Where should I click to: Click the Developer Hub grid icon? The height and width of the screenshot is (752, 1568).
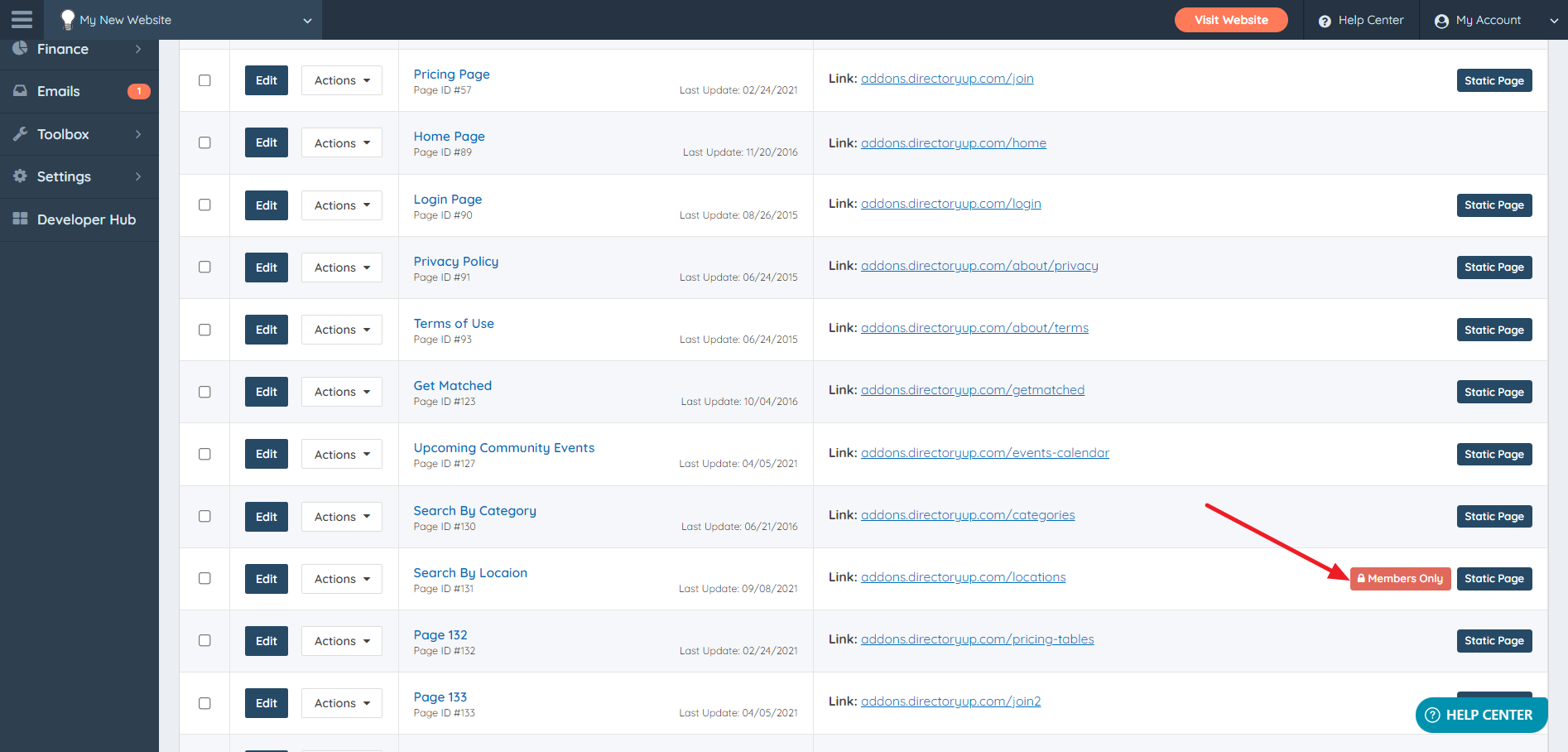(x=20, y=219)
